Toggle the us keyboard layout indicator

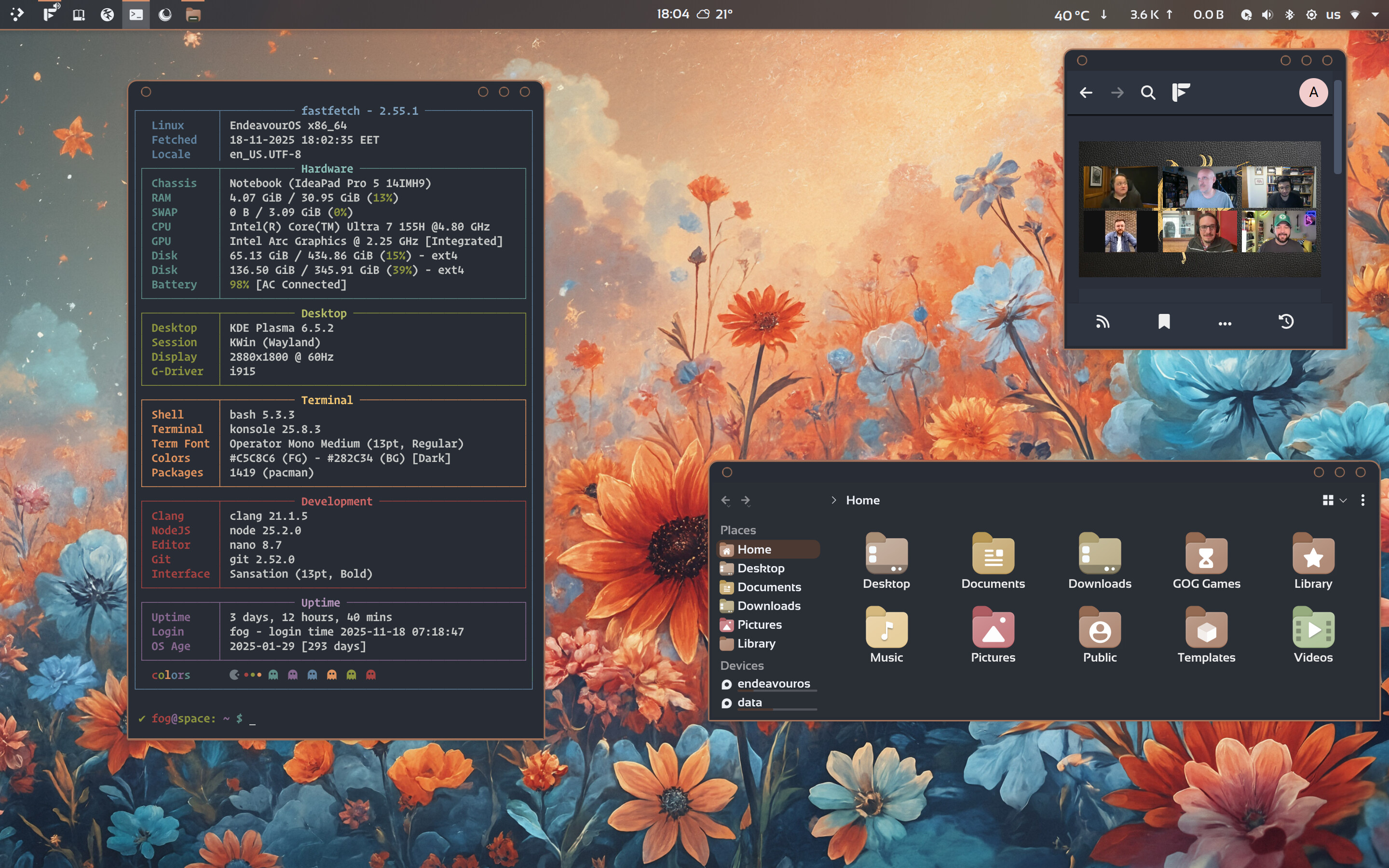pyautogui.click(x=1333, y=15)
